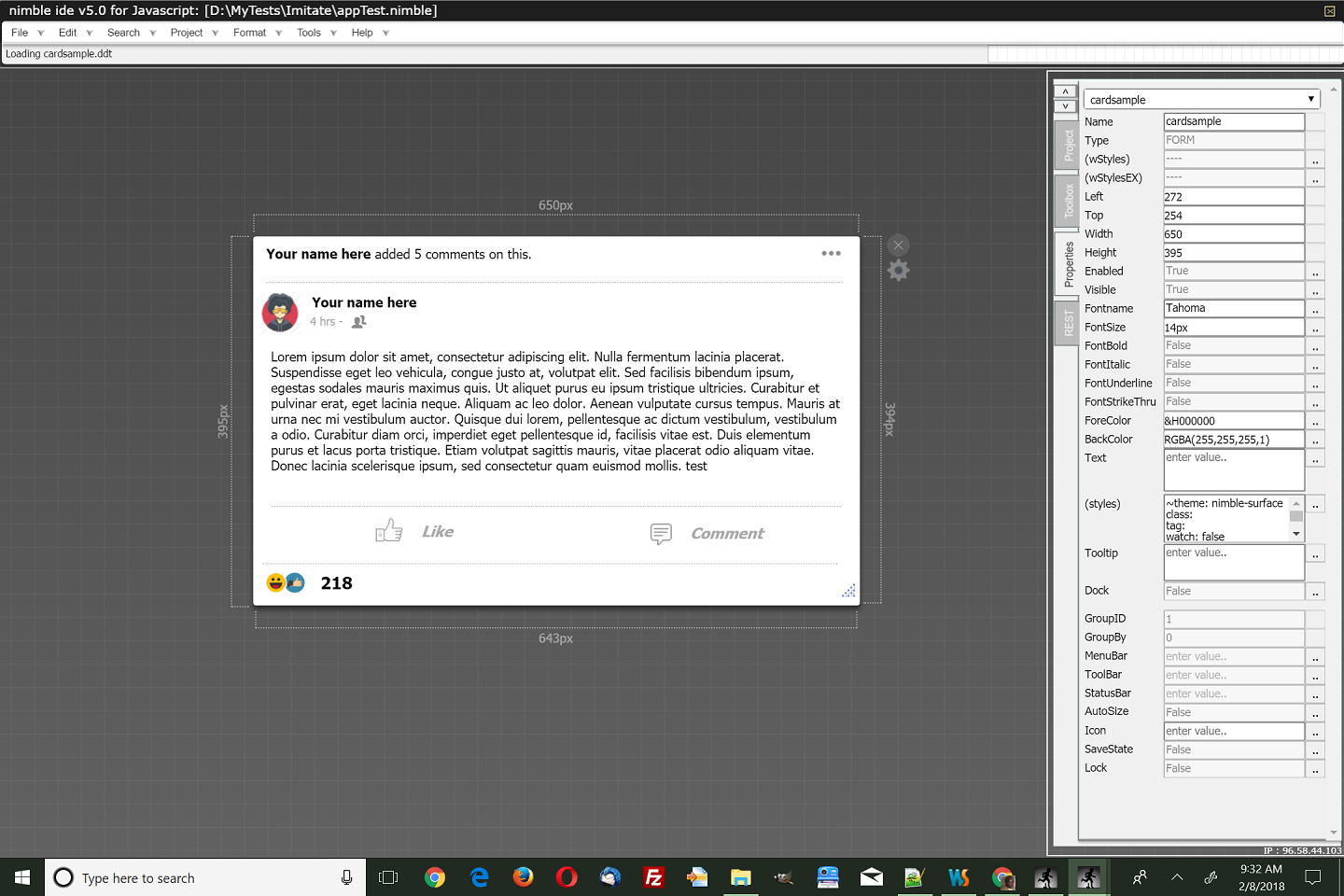Click the up arrow button above Project tab
Viewport: 1344px width, 896px height.
click(x=1065, y=91)
